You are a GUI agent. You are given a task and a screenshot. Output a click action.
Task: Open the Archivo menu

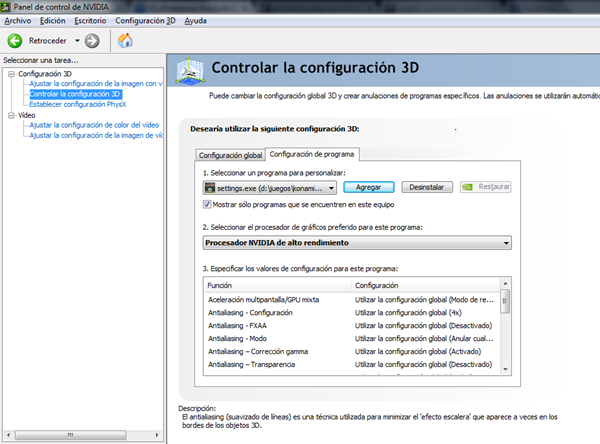click(18, 21)
